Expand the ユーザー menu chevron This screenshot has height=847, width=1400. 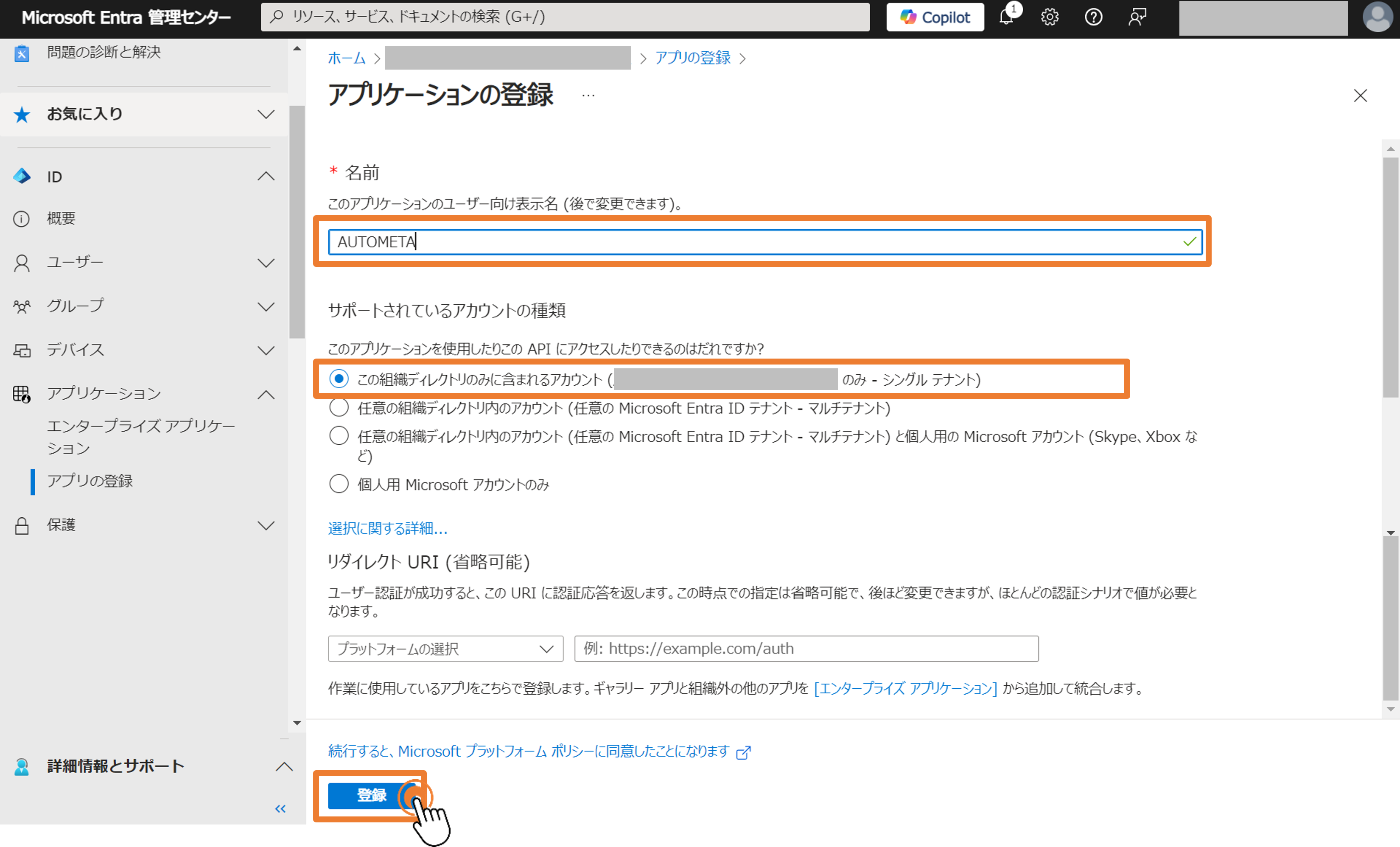tap(266, 263)
